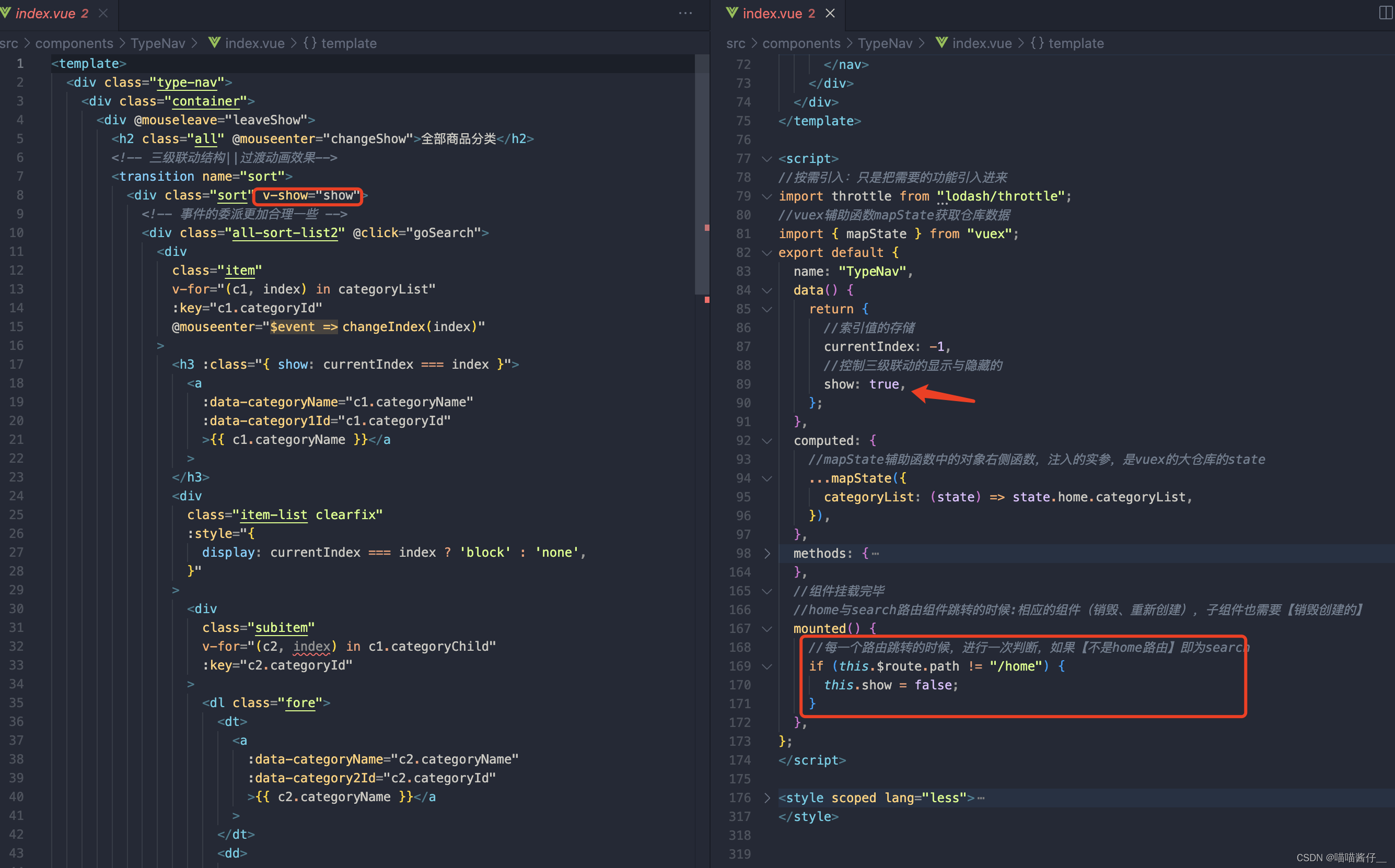Expand the folded methods block
This screenshot has width=1395, height=868.
(x=766, y=554)
